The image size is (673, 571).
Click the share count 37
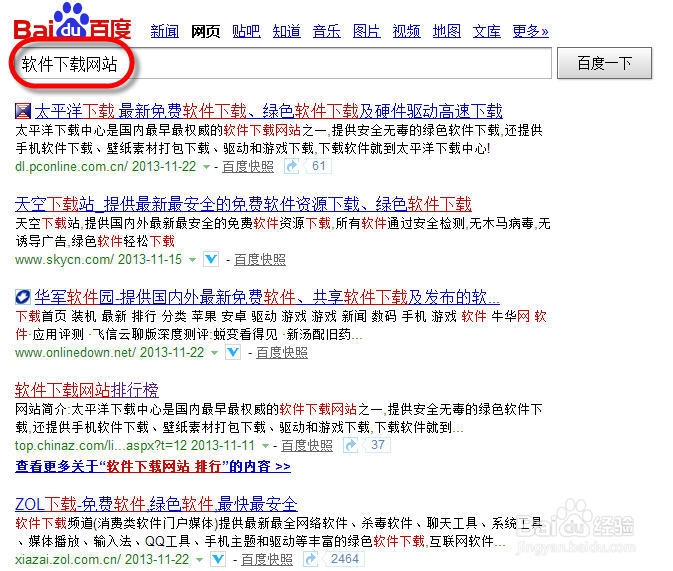(378, 445)
